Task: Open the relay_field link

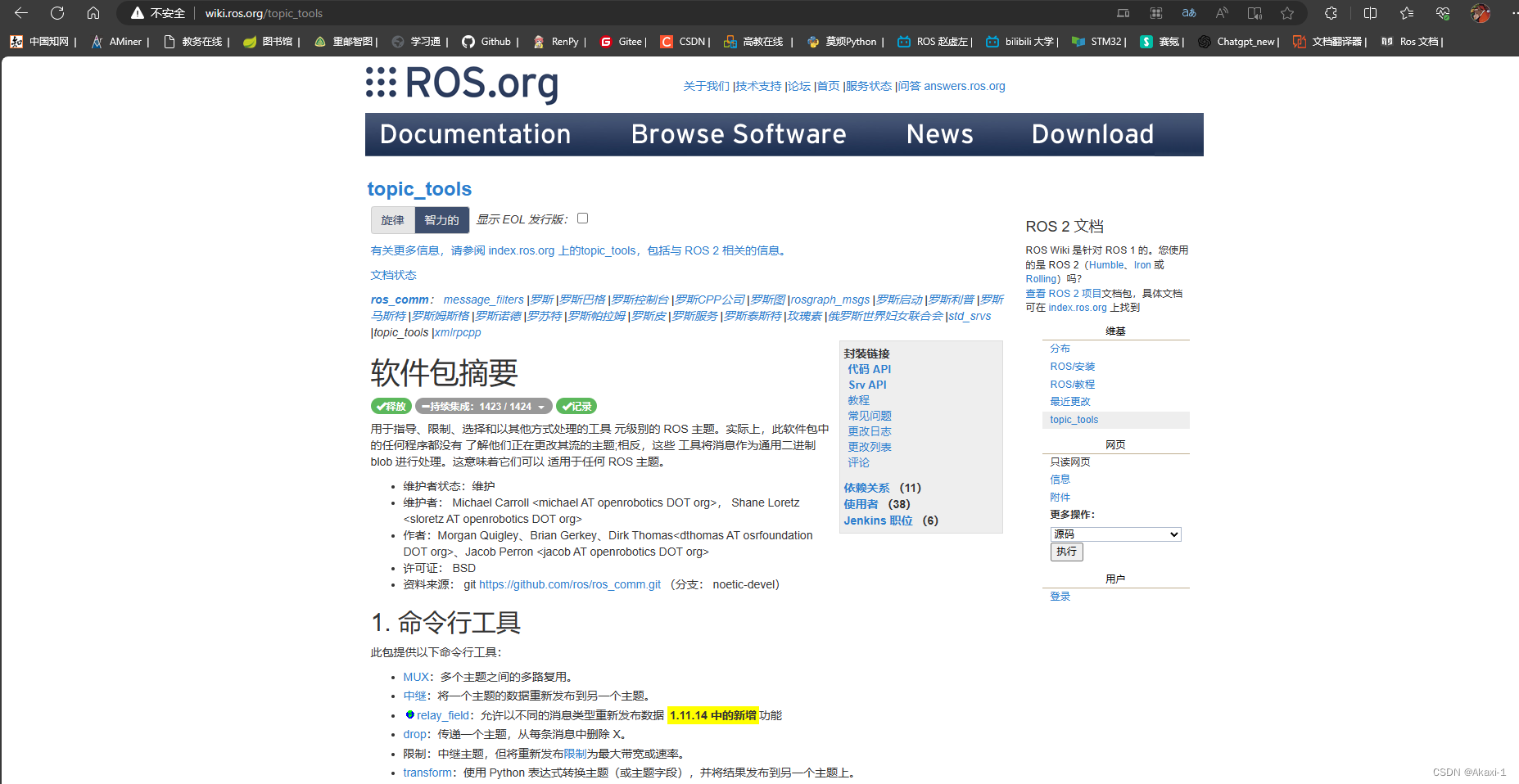Action: pos(443,714)
